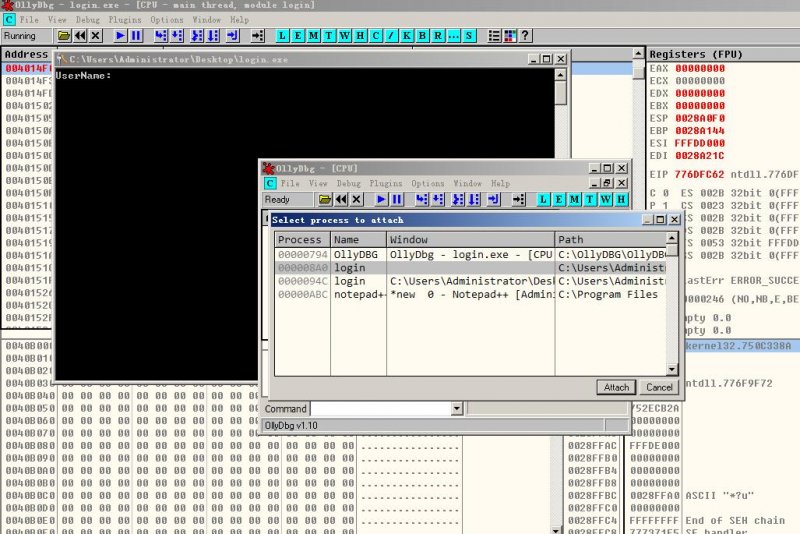Open Handles via H button in main toolbar
Viewport: 800px width, 534px height.
(x=360, y=36)
